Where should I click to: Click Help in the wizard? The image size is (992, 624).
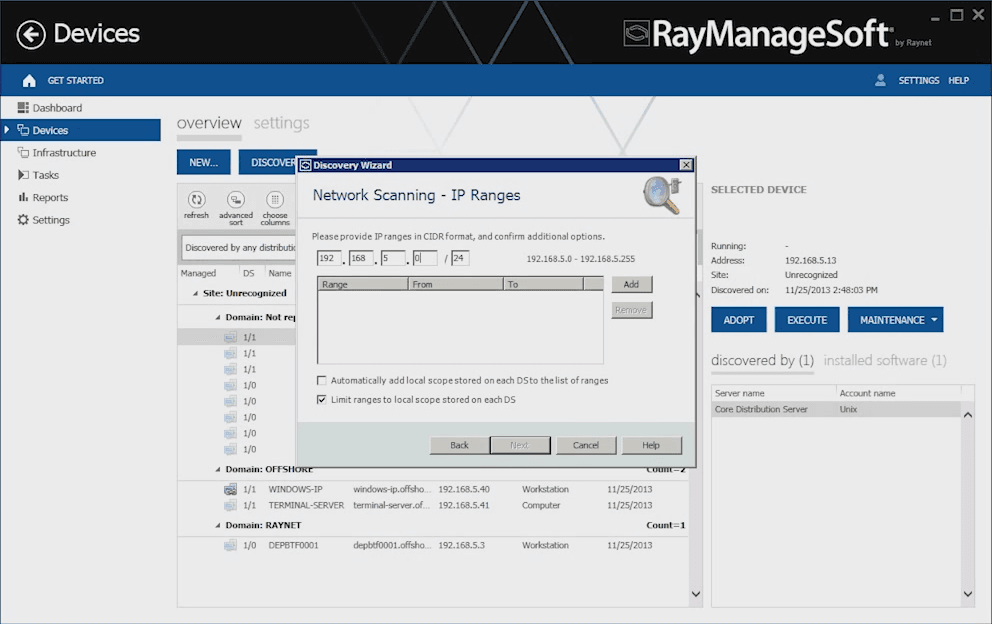pos(651,445)
